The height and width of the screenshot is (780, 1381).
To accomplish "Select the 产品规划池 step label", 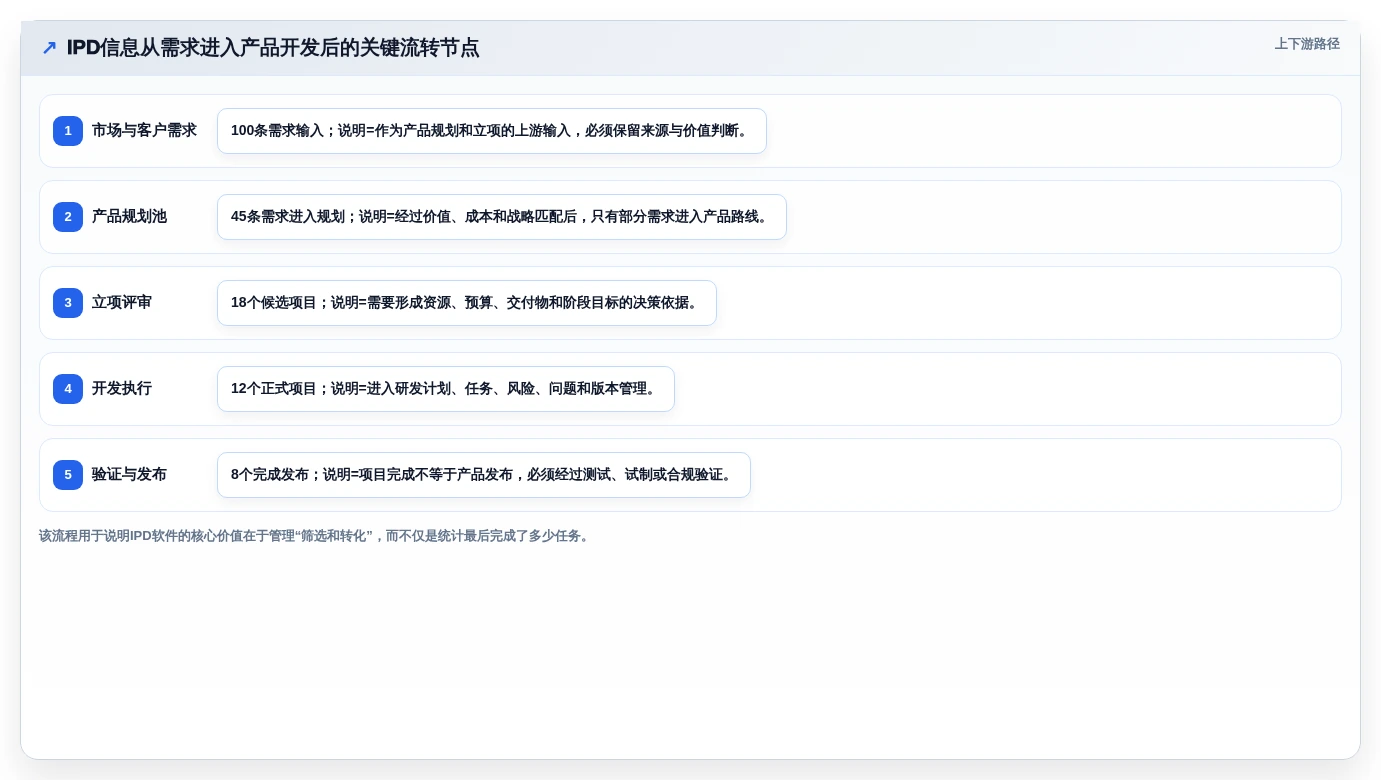I will click(129, 217).
